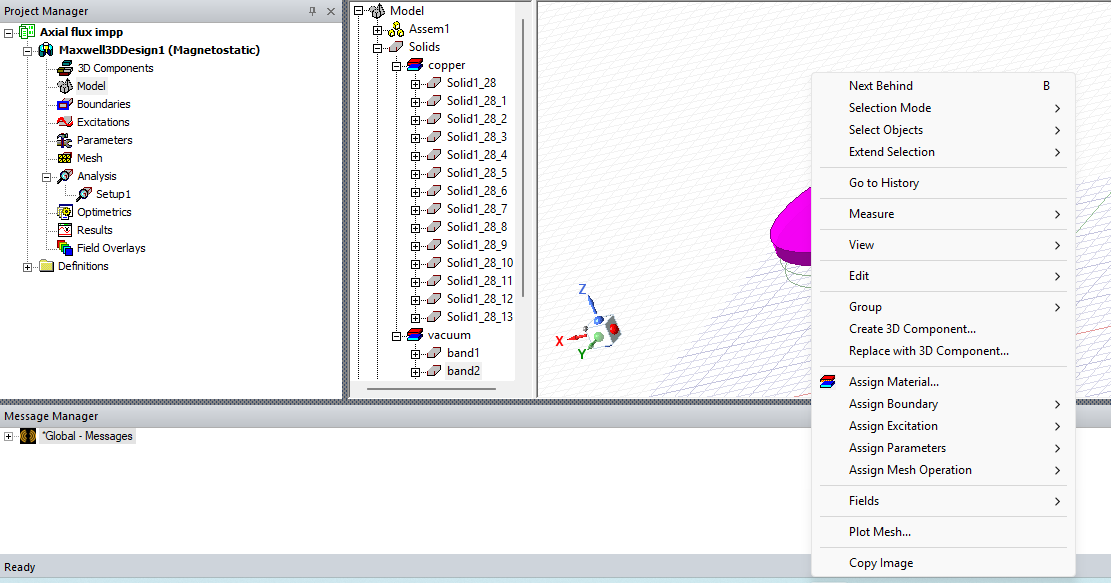
Task: Click the Assem1 assembly icon
Action: (396, 29)
